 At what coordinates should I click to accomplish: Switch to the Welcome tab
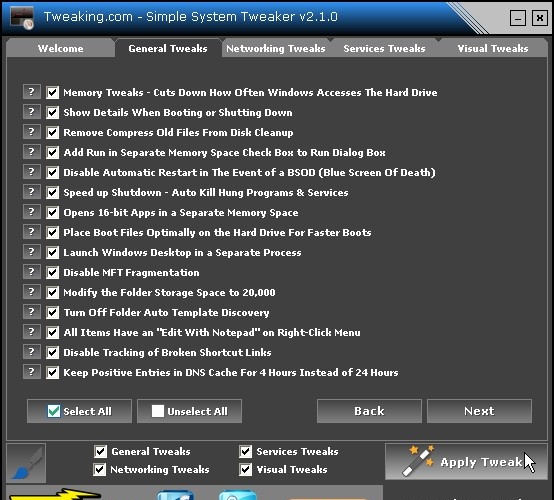point(60,48)
